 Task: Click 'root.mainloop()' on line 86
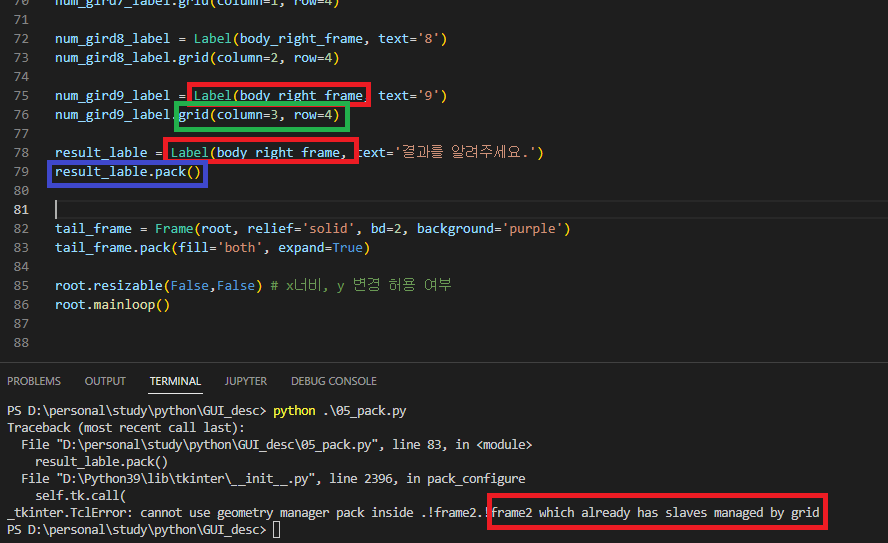click(112, 305)
